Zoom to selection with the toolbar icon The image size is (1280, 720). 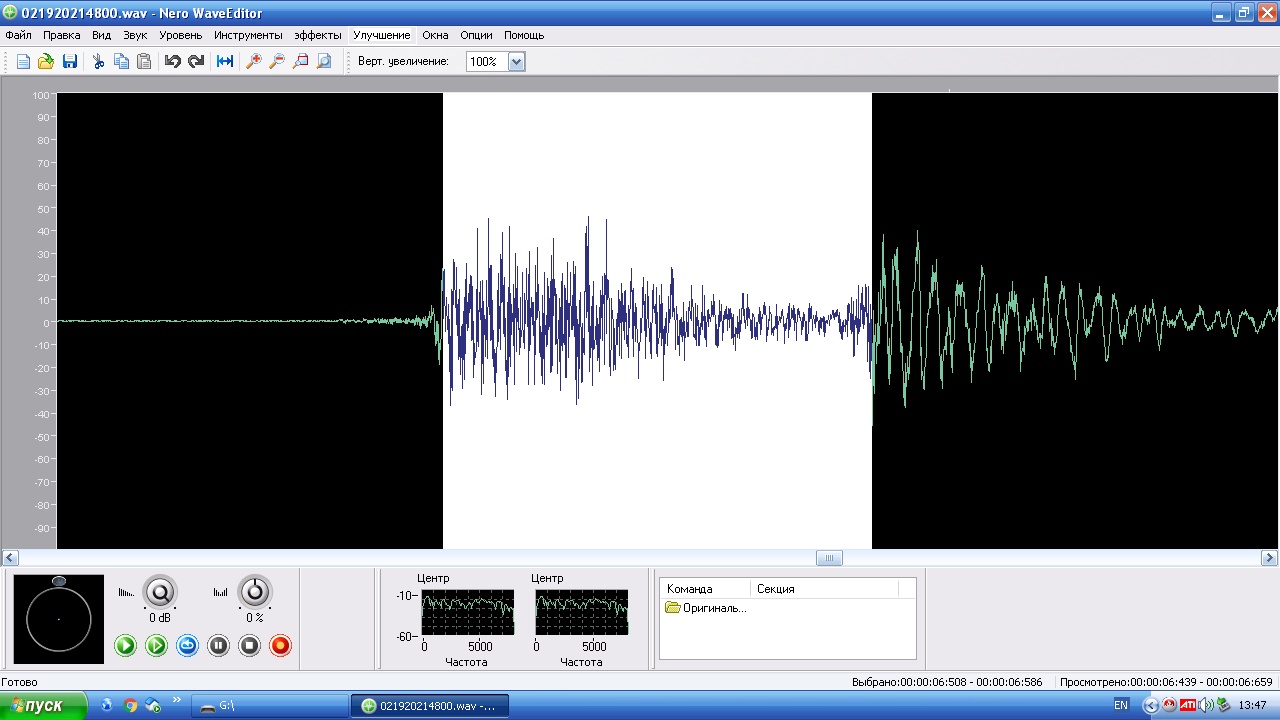(x=300, y=62)
